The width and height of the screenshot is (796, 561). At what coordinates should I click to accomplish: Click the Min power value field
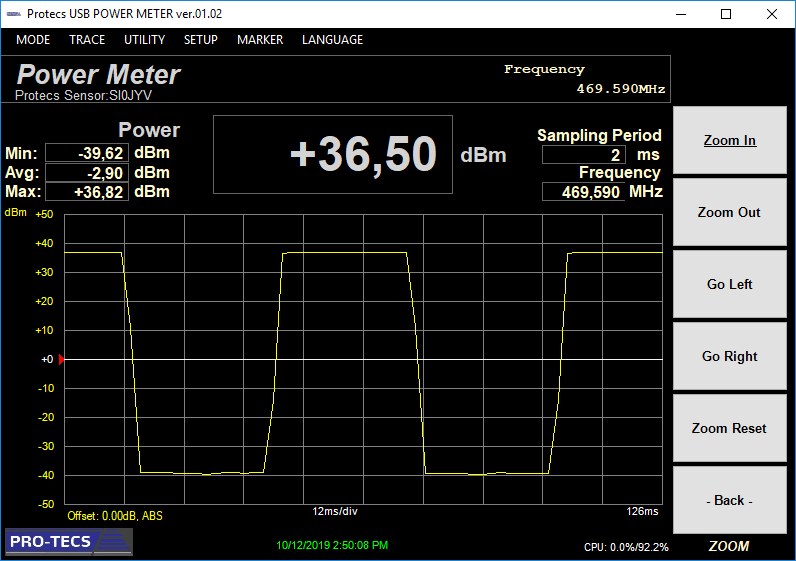[x=87, y=153]
